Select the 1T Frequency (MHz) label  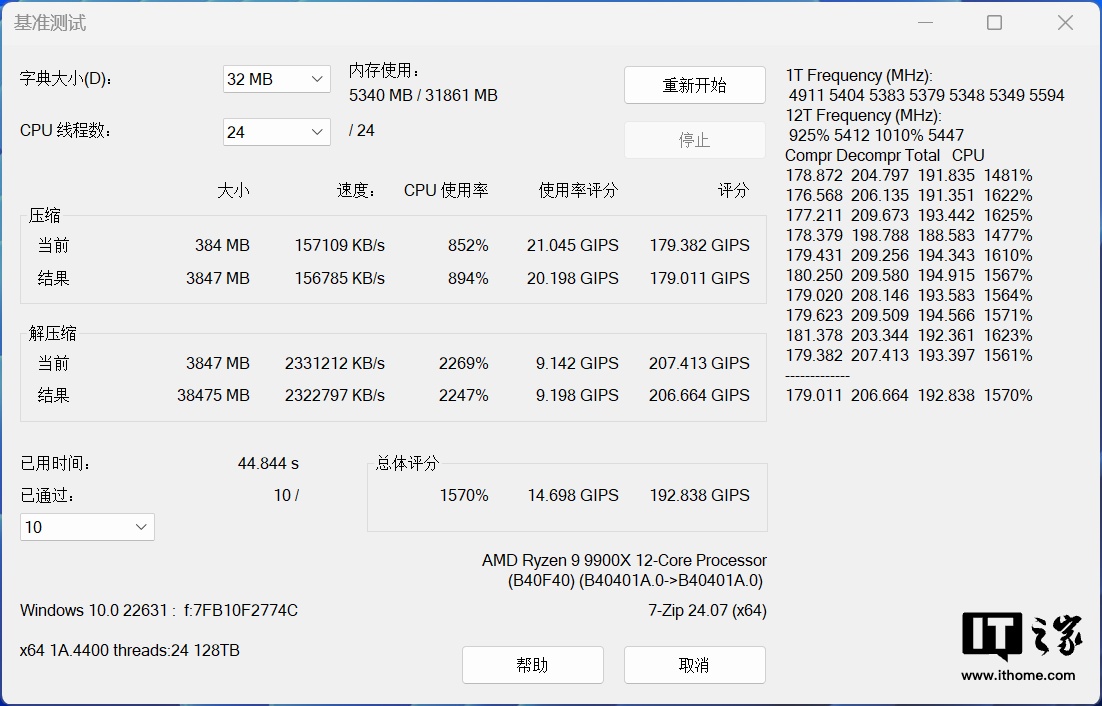click(x=859, y=76)
